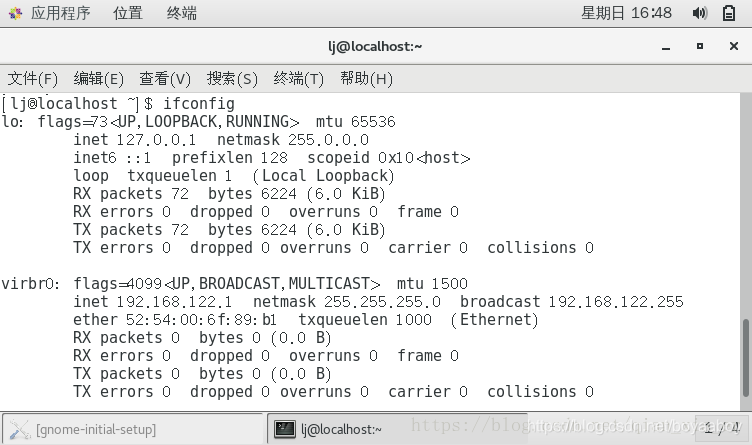Open the 查看(V) menu
Viewport: 752px width, 445px height.
tap(165, 78)
